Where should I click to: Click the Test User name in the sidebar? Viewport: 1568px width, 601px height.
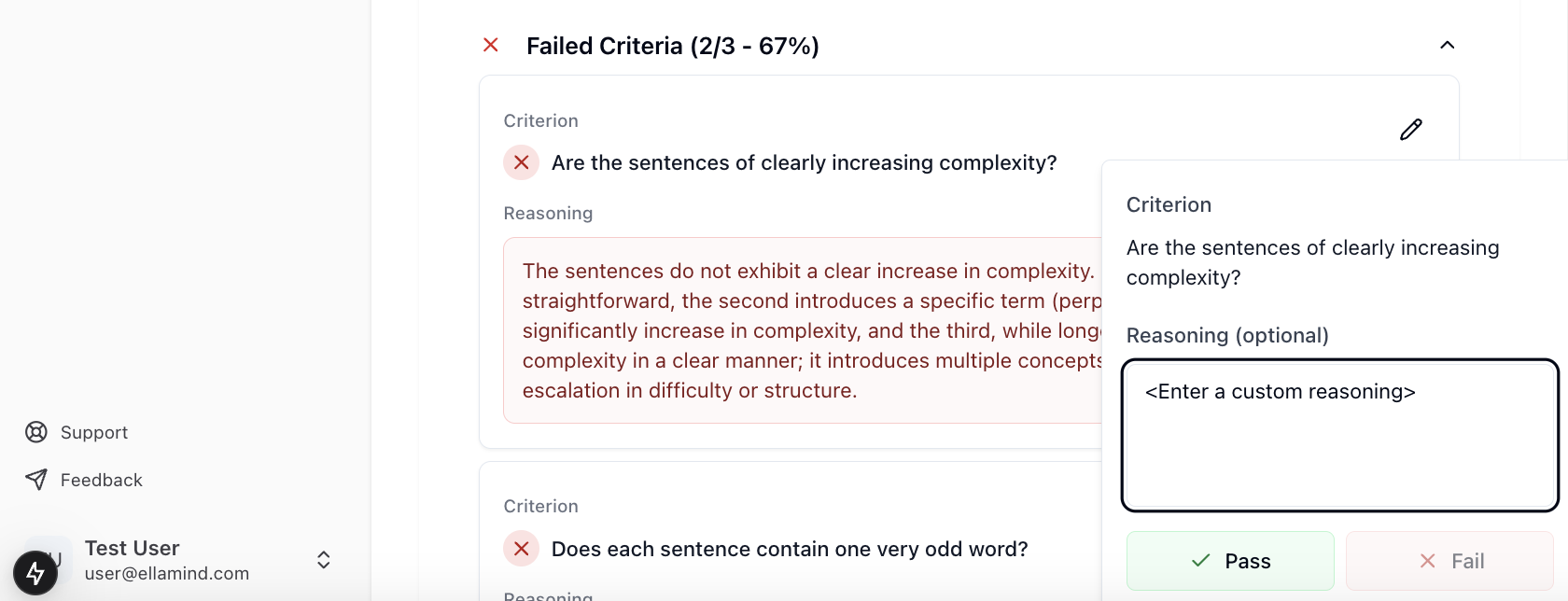click(132, 548)
